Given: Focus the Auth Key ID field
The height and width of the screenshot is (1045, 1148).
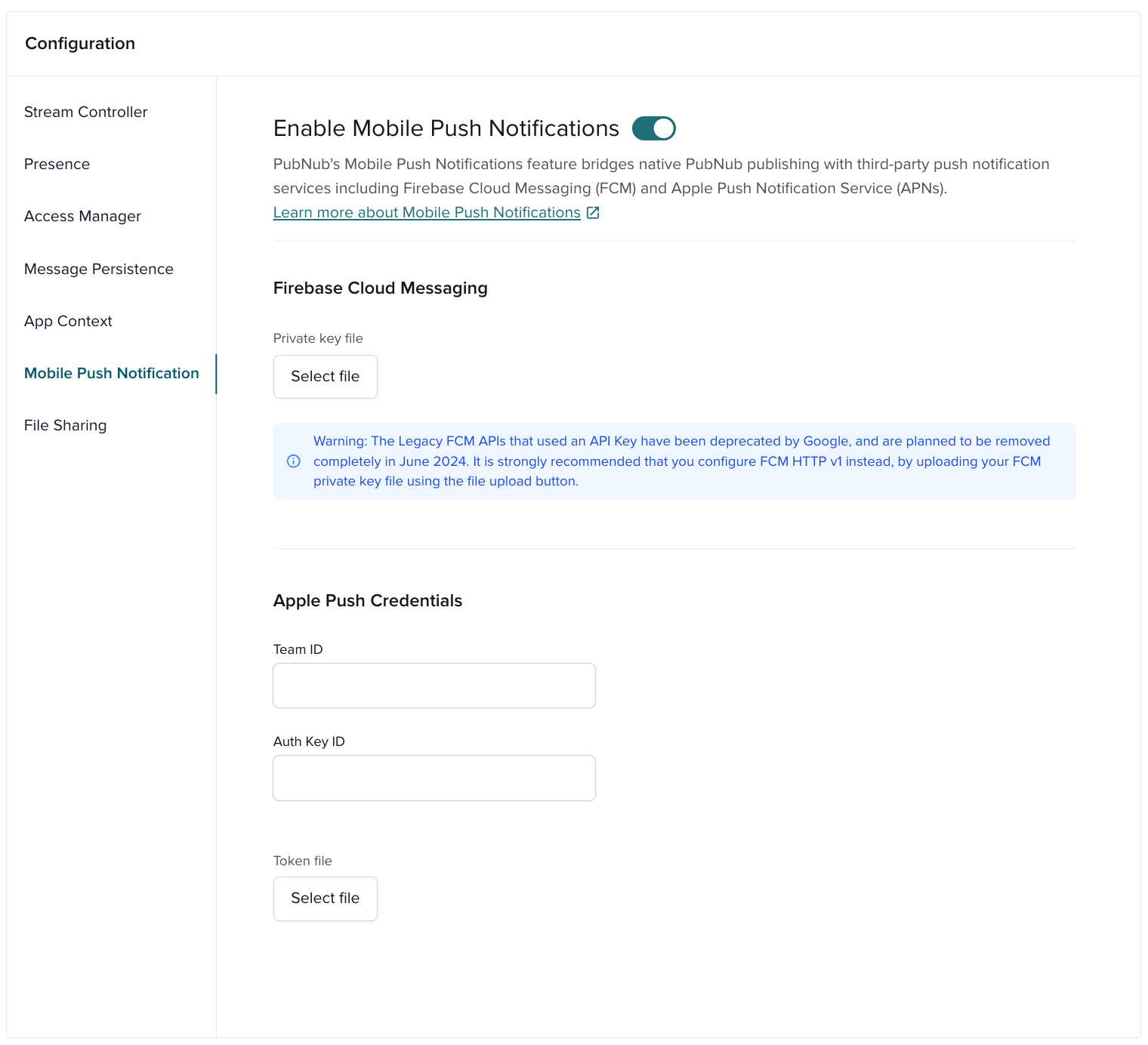Looking at the screenshot, I should tap(434, 778).
